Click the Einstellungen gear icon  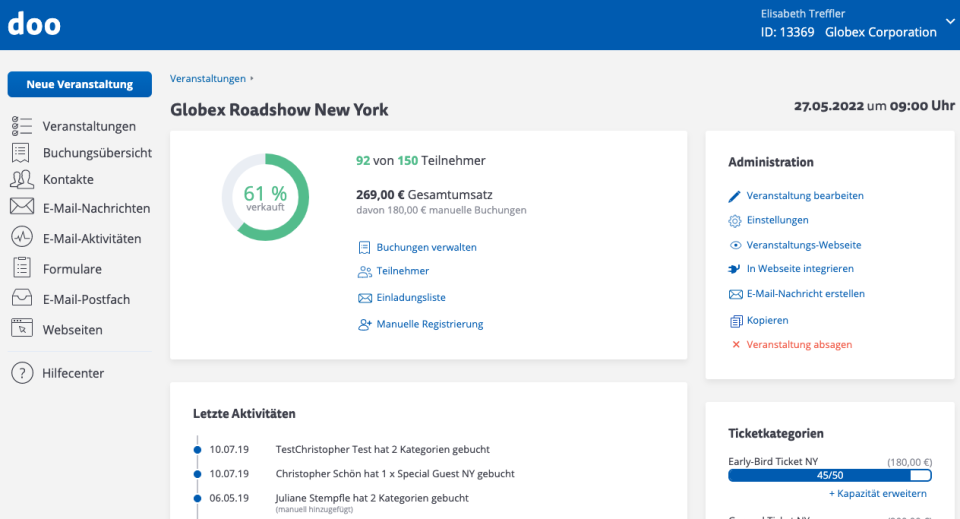(735, 220)
